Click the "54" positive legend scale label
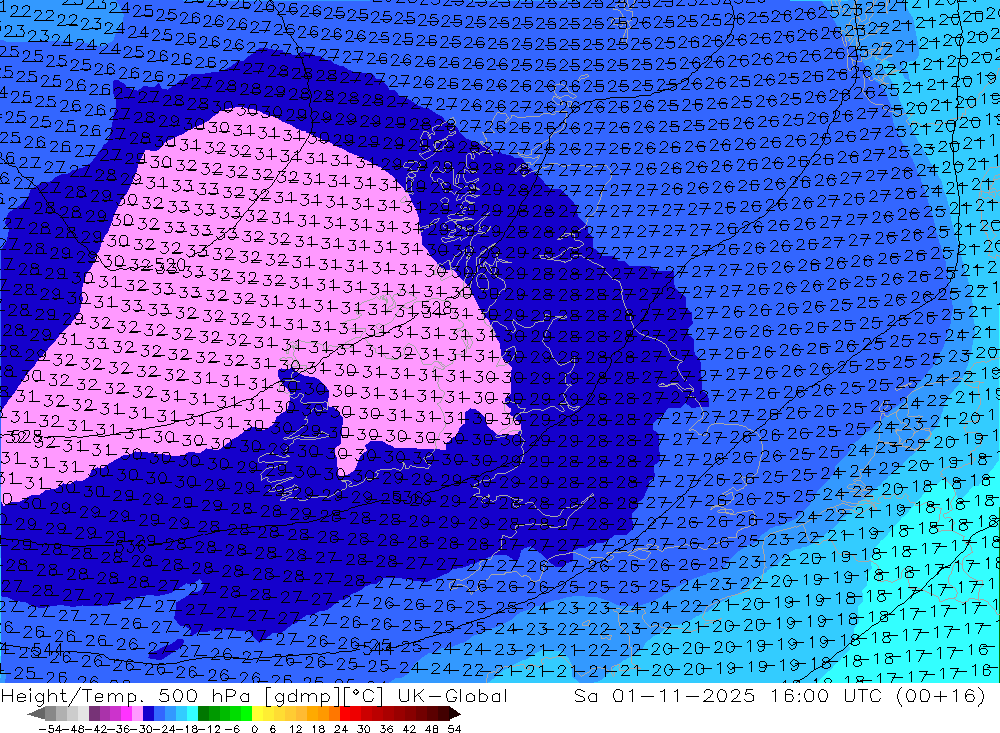This screenshot has width=1000, height=733. coord(453,729)
